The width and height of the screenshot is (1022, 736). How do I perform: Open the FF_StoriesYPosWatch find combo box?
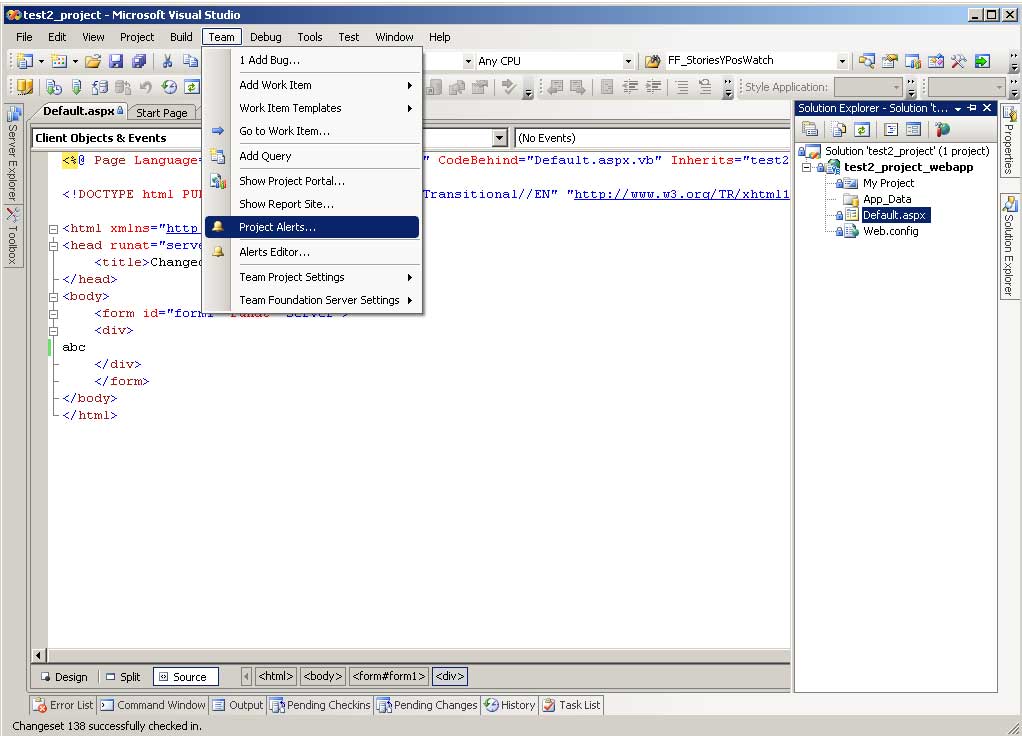tap(842, 61)
